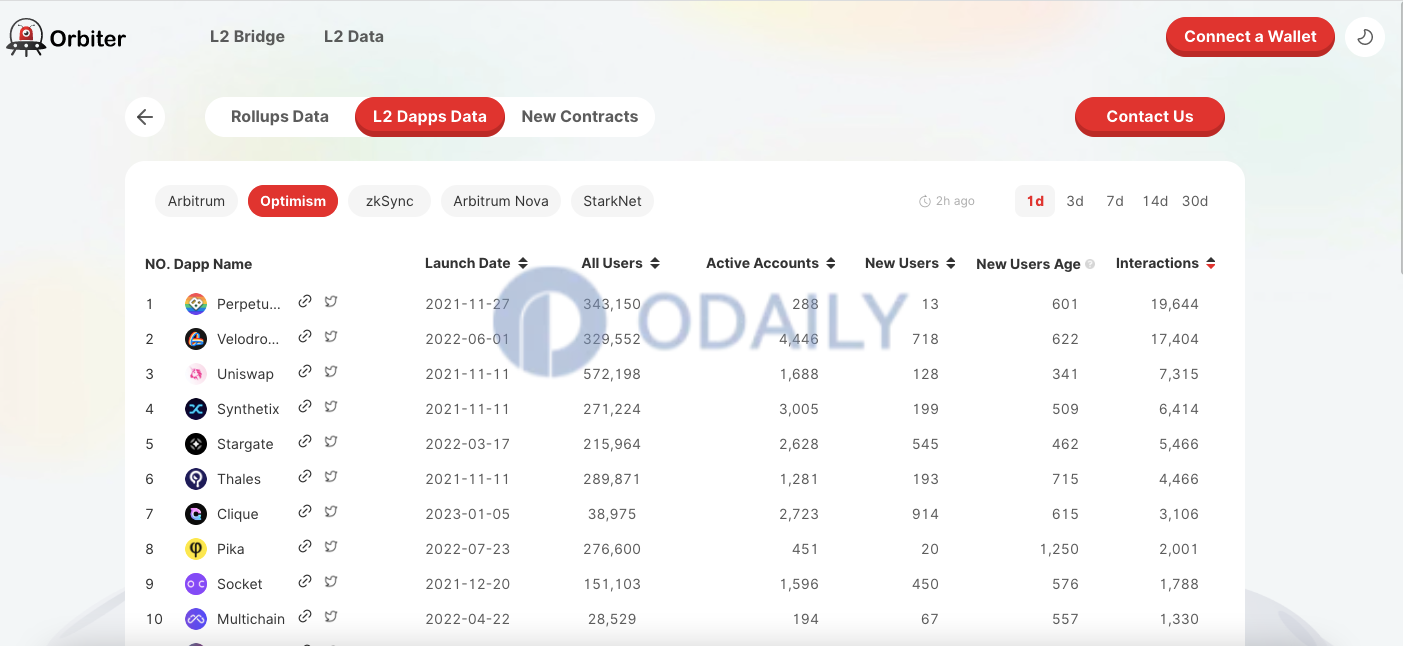
Task: Open Stargate Twitter icon
Action: click(x=331, y=441)
